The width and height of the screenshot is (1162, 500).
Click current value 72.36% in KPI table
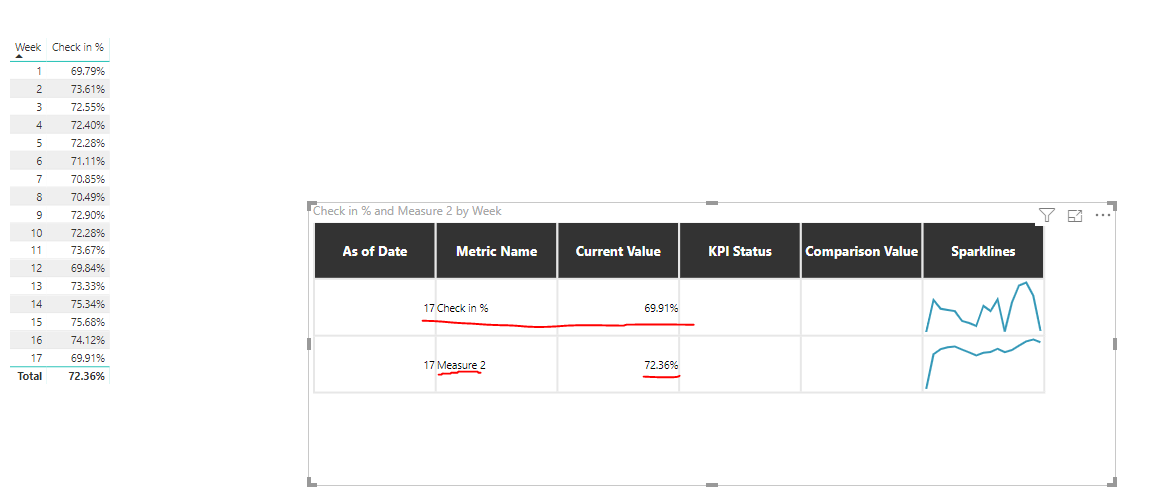pos(661,365)
